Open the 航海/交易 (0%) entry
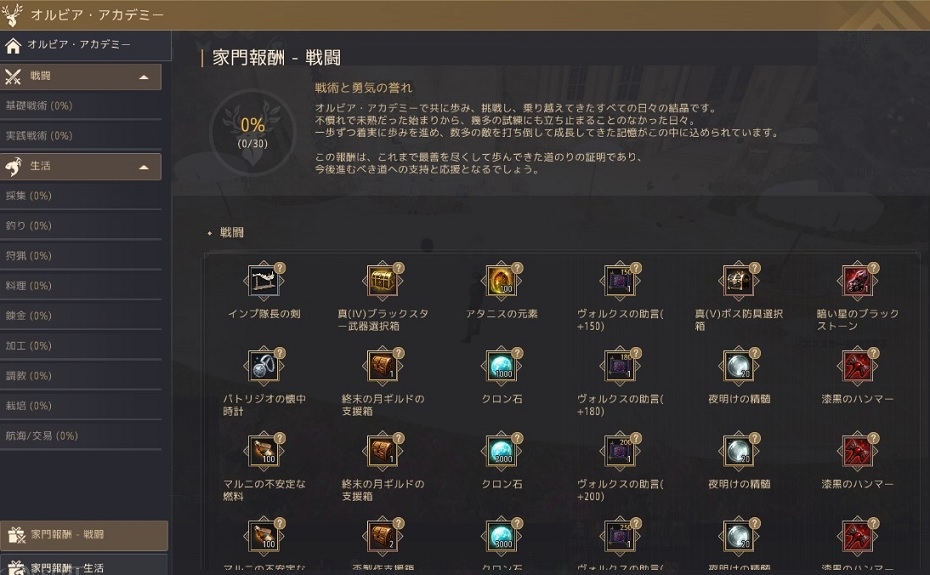This screenshot has width=930, height=575. (81, 436)
